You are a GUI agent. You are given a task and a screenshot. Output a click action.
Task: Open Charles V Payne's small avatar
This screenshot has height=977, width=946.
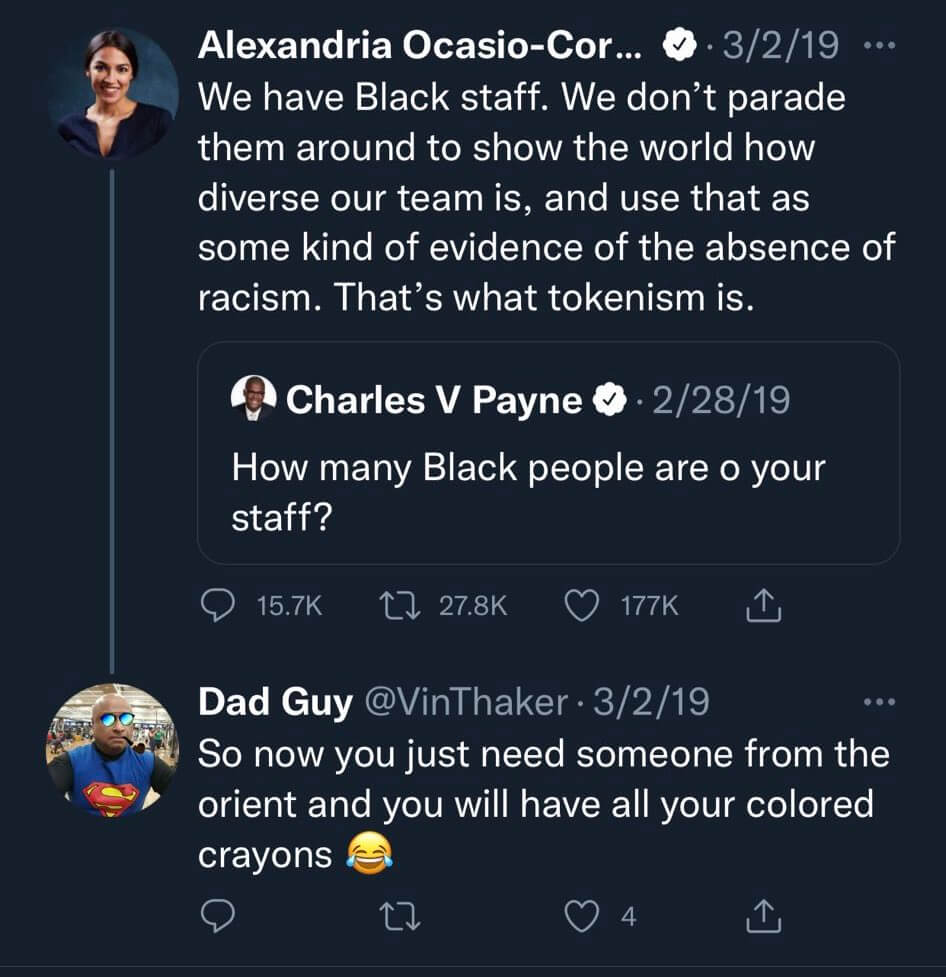253,400
